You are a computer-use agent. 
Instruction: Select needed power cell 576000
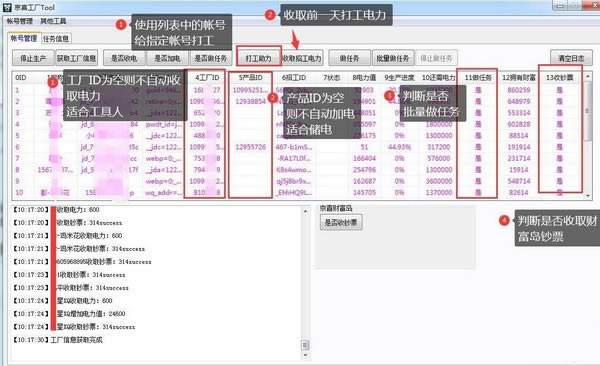coord(439,158)
